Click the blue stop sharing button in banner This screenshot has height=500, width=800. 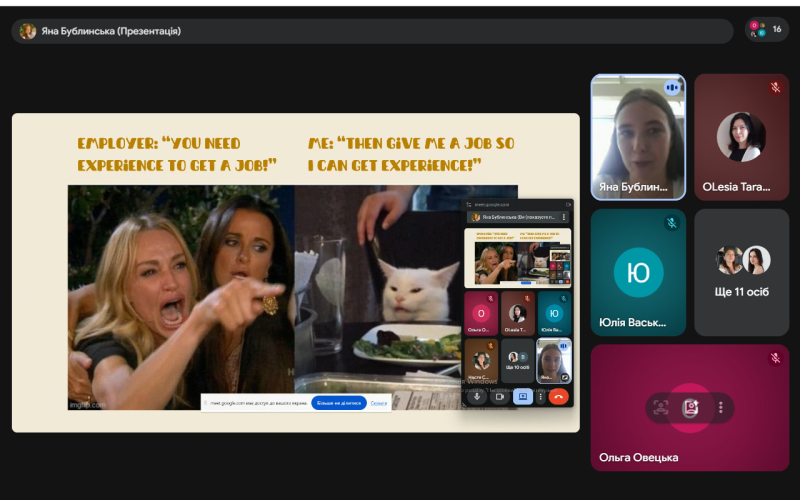(339, 403)
